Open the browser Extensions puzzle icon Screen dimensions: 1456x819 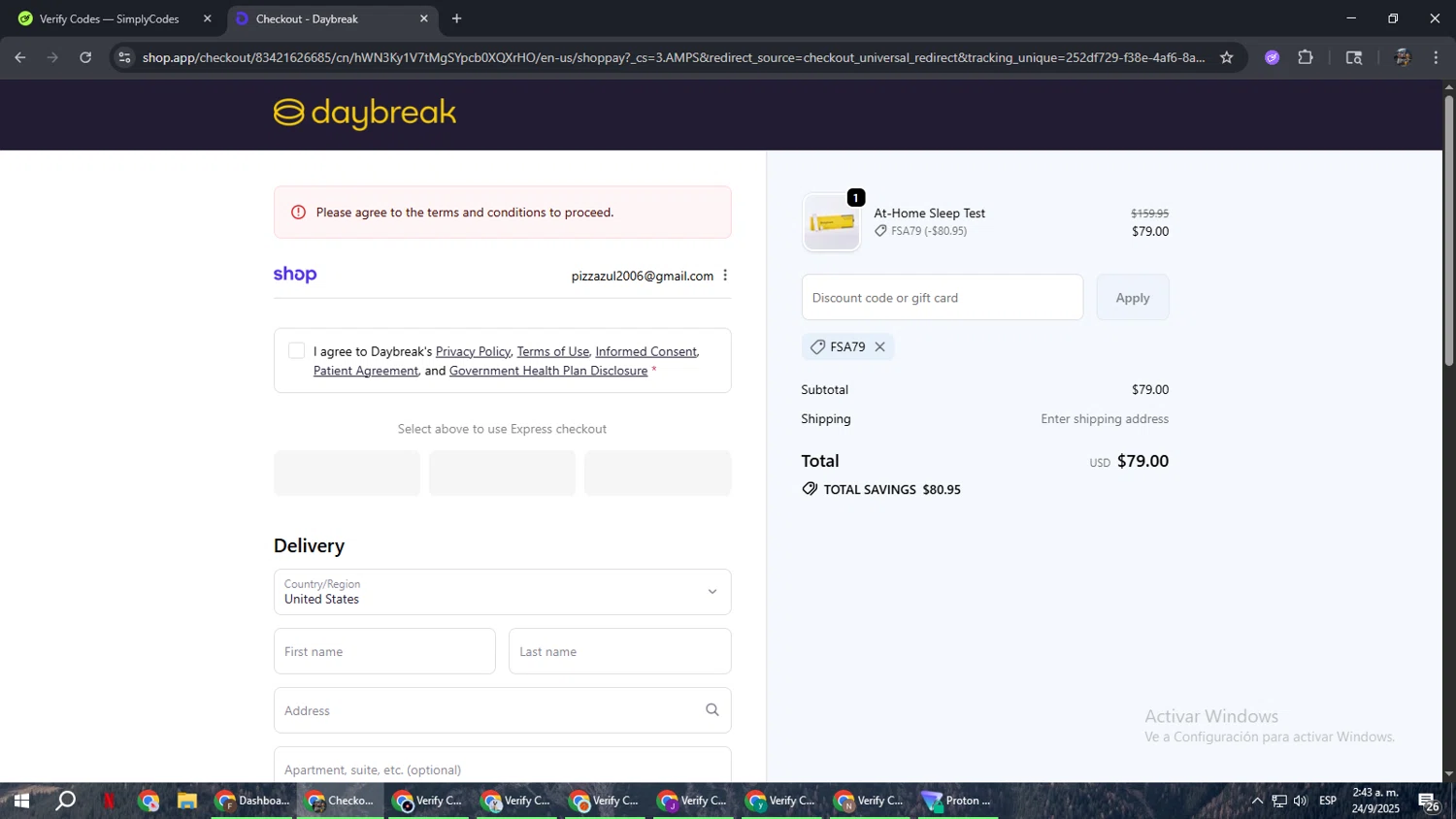pos(1306,57)
